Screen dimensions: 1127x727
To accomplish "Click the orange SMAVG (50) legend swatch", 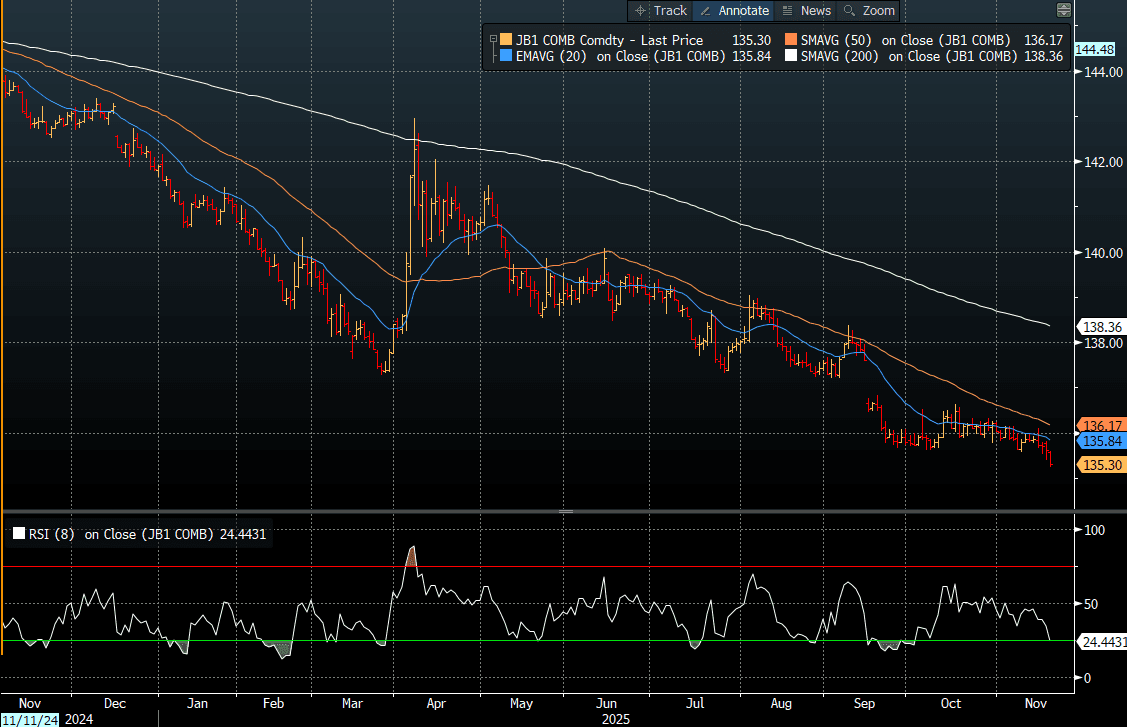I will click(x=790, y=40).
